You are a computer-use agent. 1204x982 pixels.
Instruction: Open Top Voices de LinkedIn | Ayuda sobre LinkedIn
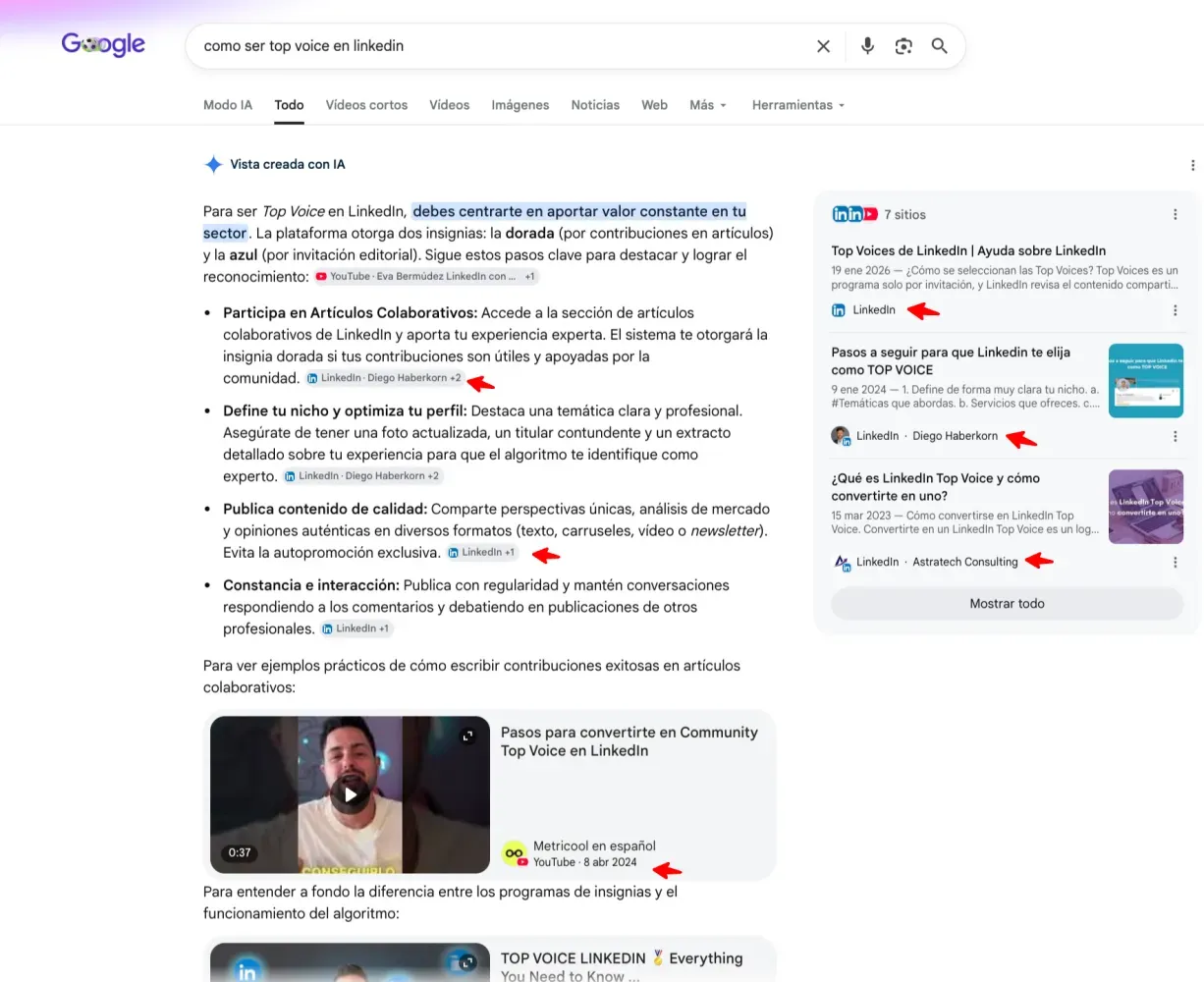(968, 250)
